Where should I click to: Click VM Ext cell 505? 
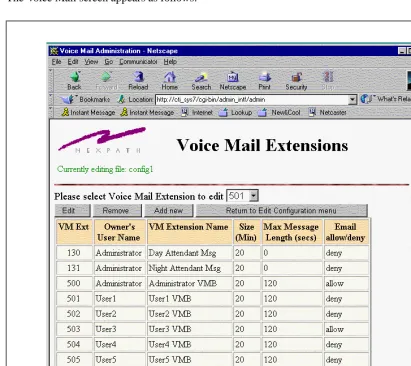[x=74, y=360]
